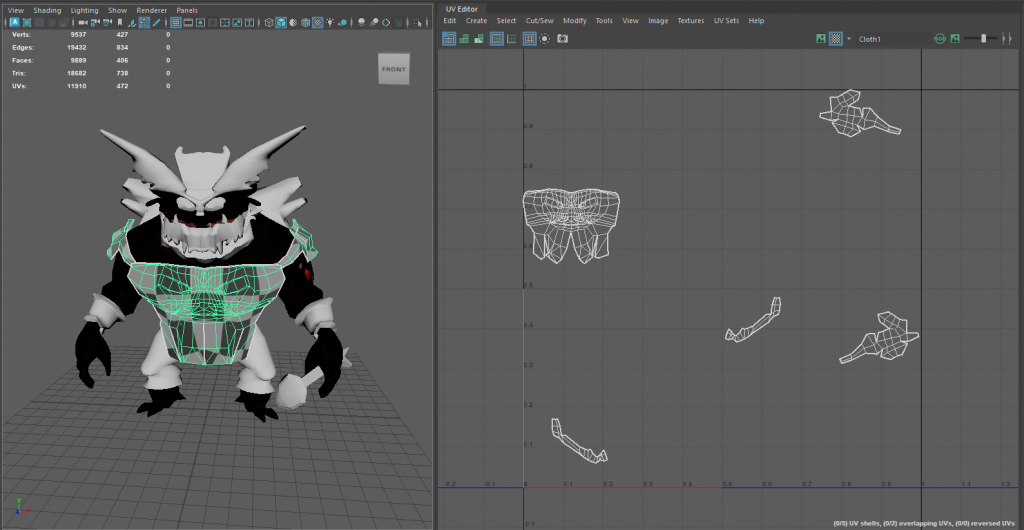Screen dimensions: 1024x530
Task: Open the UV Editor Edit menu
Action: [450, 21]
